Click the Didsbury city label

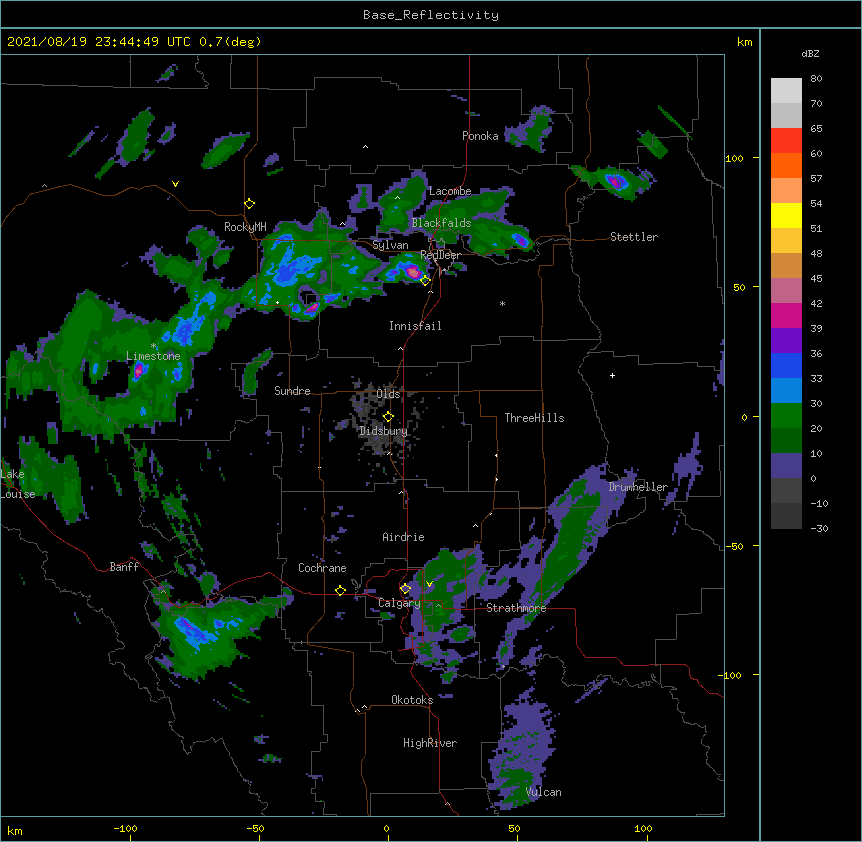pyautogui.click(x=383, y=431)
